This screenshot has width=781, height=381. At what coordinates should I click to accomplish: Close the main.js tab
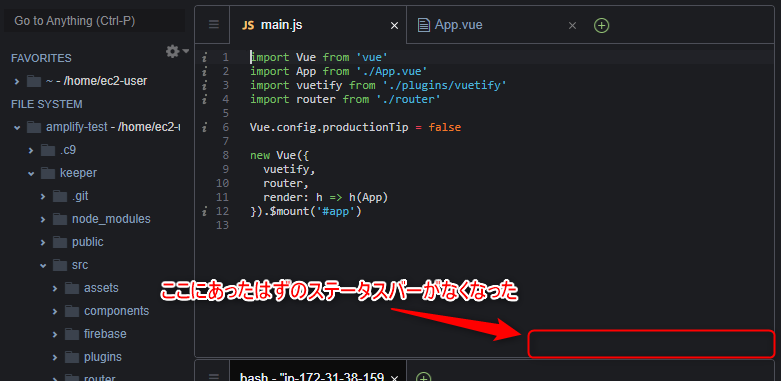coord(394,25)
